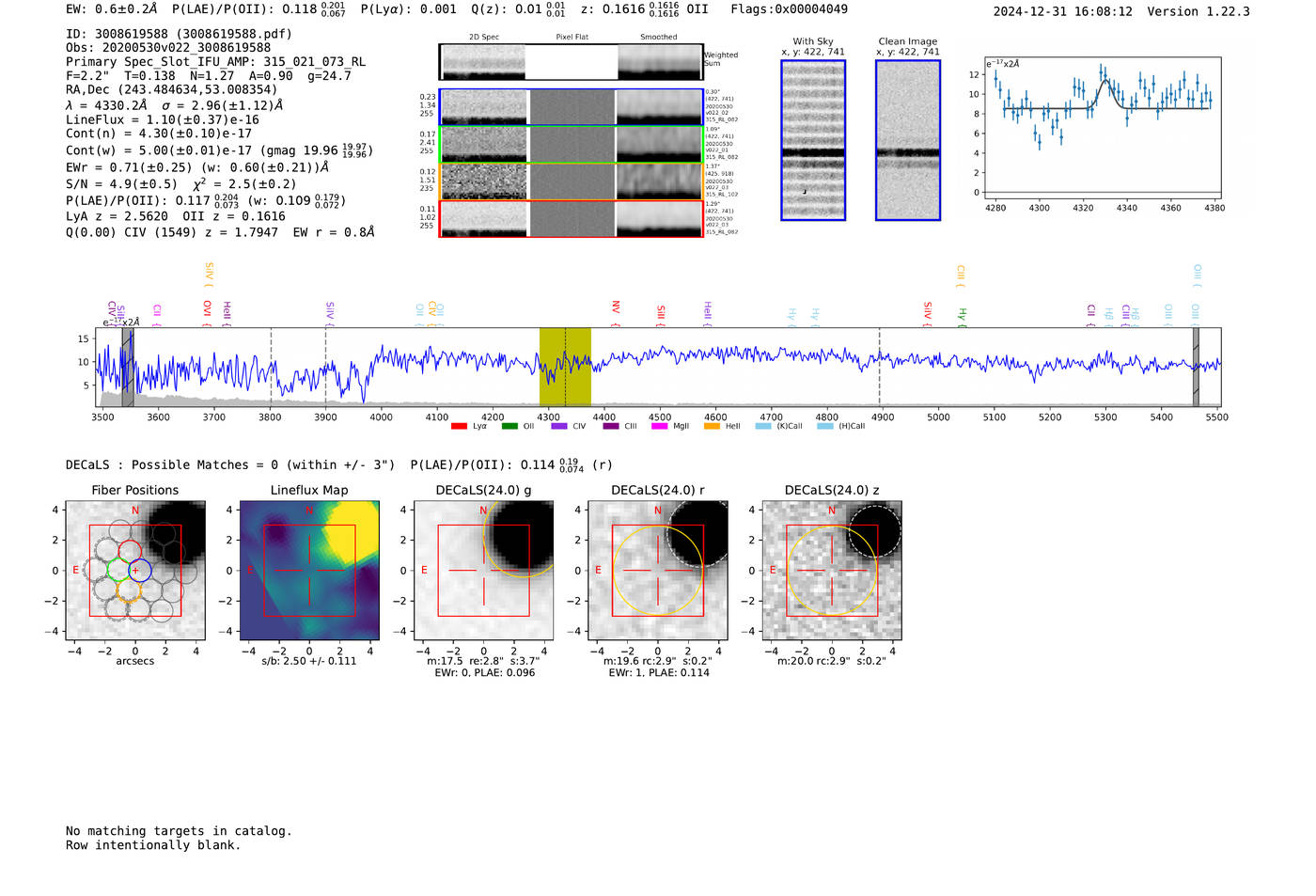Select the green-bordered 2D spectrum row

[572, 145]
